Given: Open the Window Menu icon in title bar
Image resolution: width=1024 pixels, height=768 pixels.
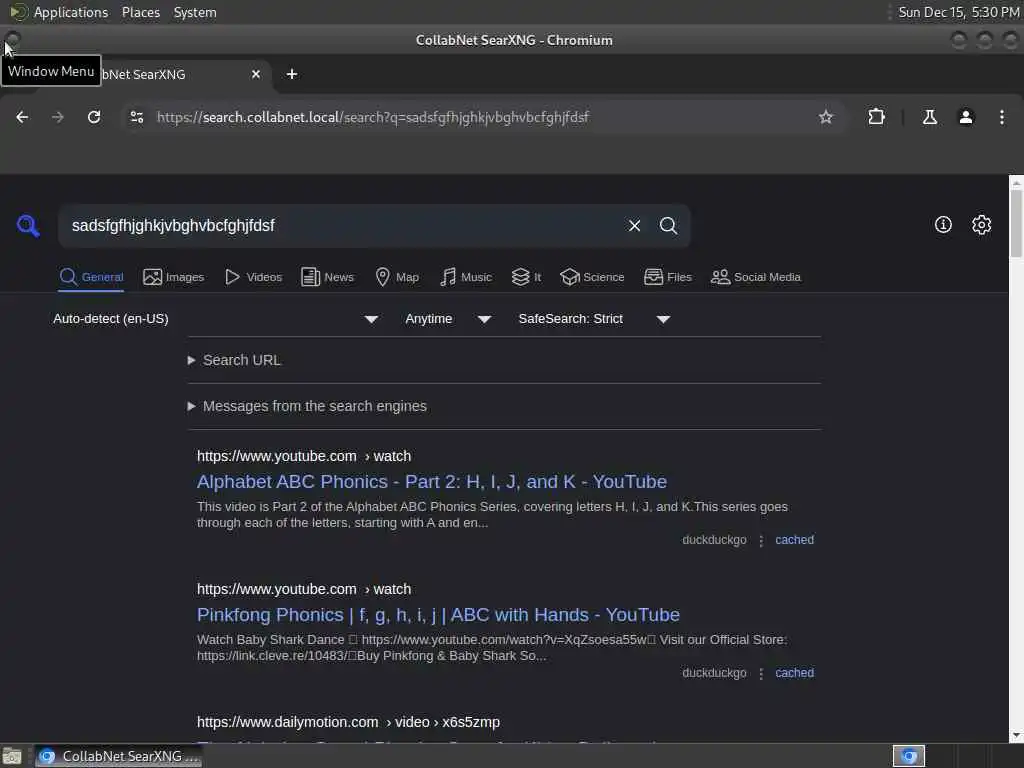Looking at the screenshot, I should 12,39.
